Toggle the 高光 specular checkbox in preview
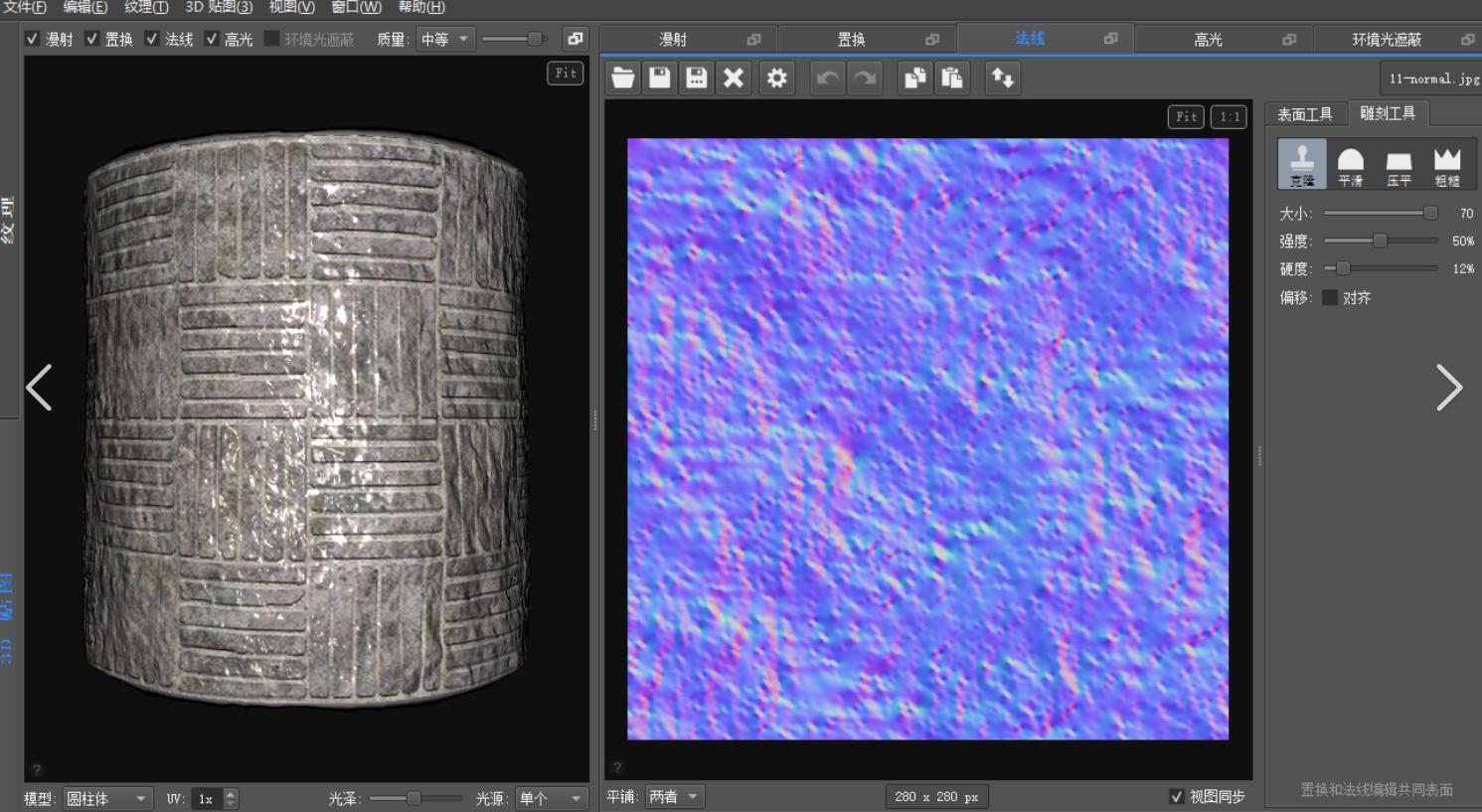The height and width of the screenshot is (812, 1482). click(x=212, y=39)
